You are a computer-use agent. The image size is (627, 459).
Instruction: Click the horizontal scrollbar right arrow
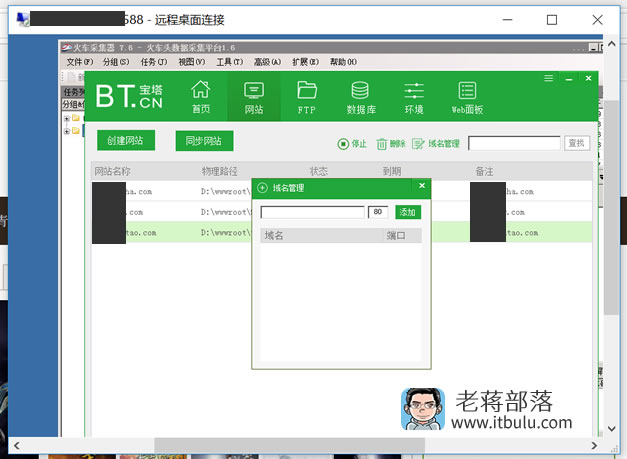(594, 445)
